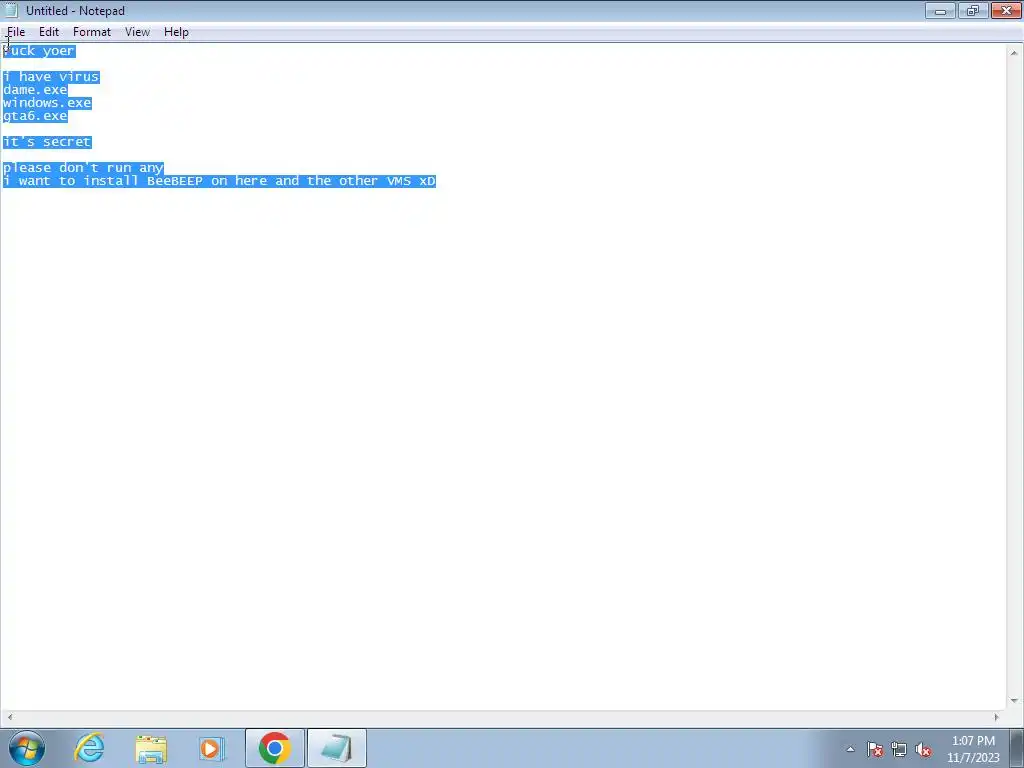Open Windows Media Player from taskbar
This screenshot has width=1024, height=768.
coord(211,748)
